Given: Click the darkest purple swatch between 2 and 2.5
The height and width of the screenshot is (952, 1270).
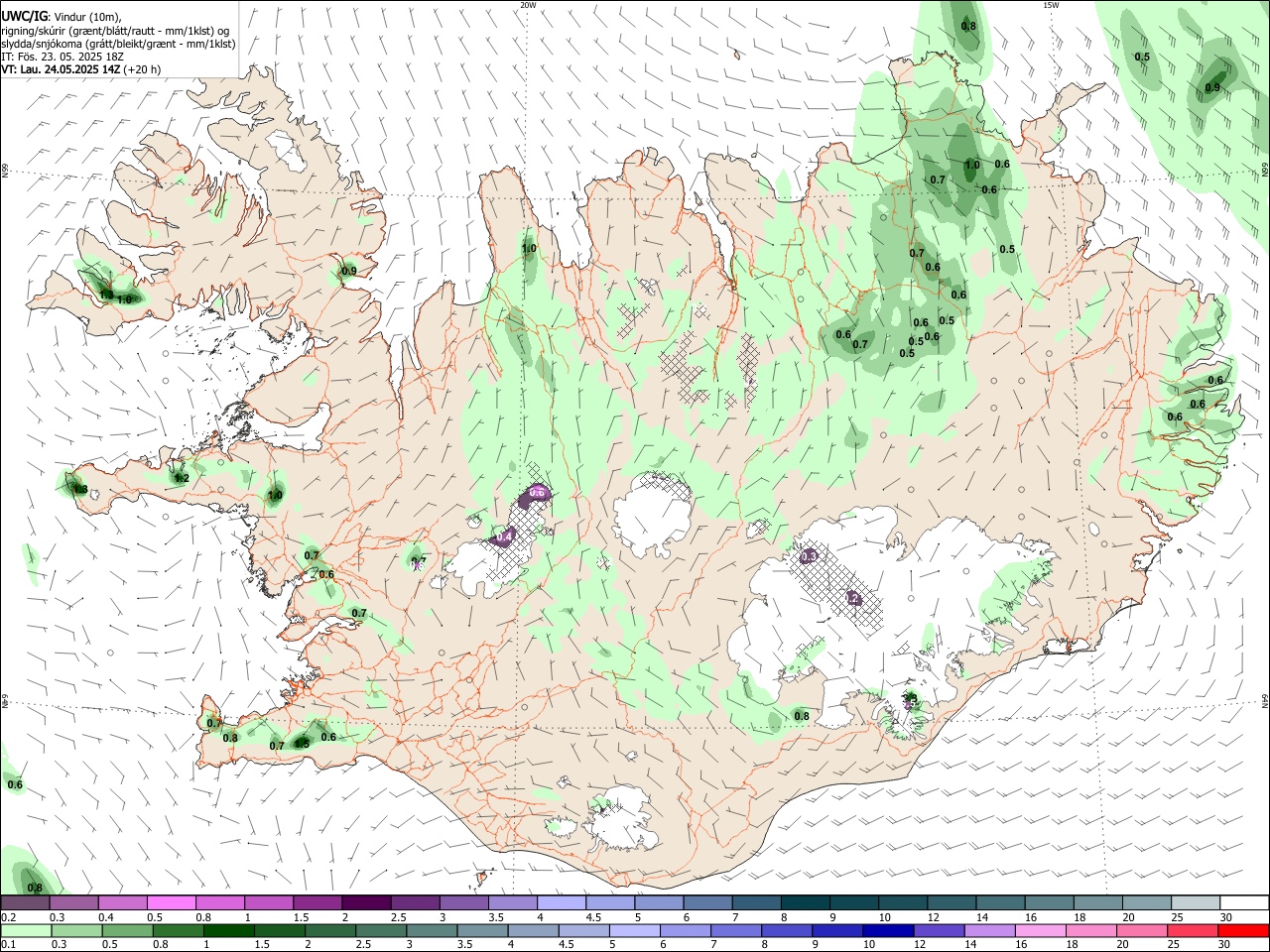Looking at the screenshot, I should coord(365,903).
